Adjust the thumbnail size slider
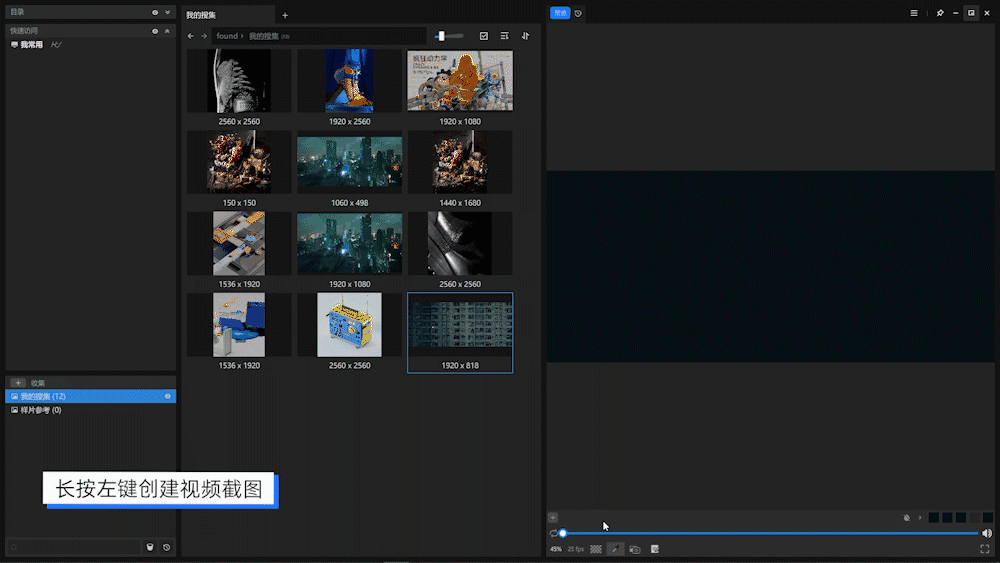The image size is (1000, 563). [449, 36]
